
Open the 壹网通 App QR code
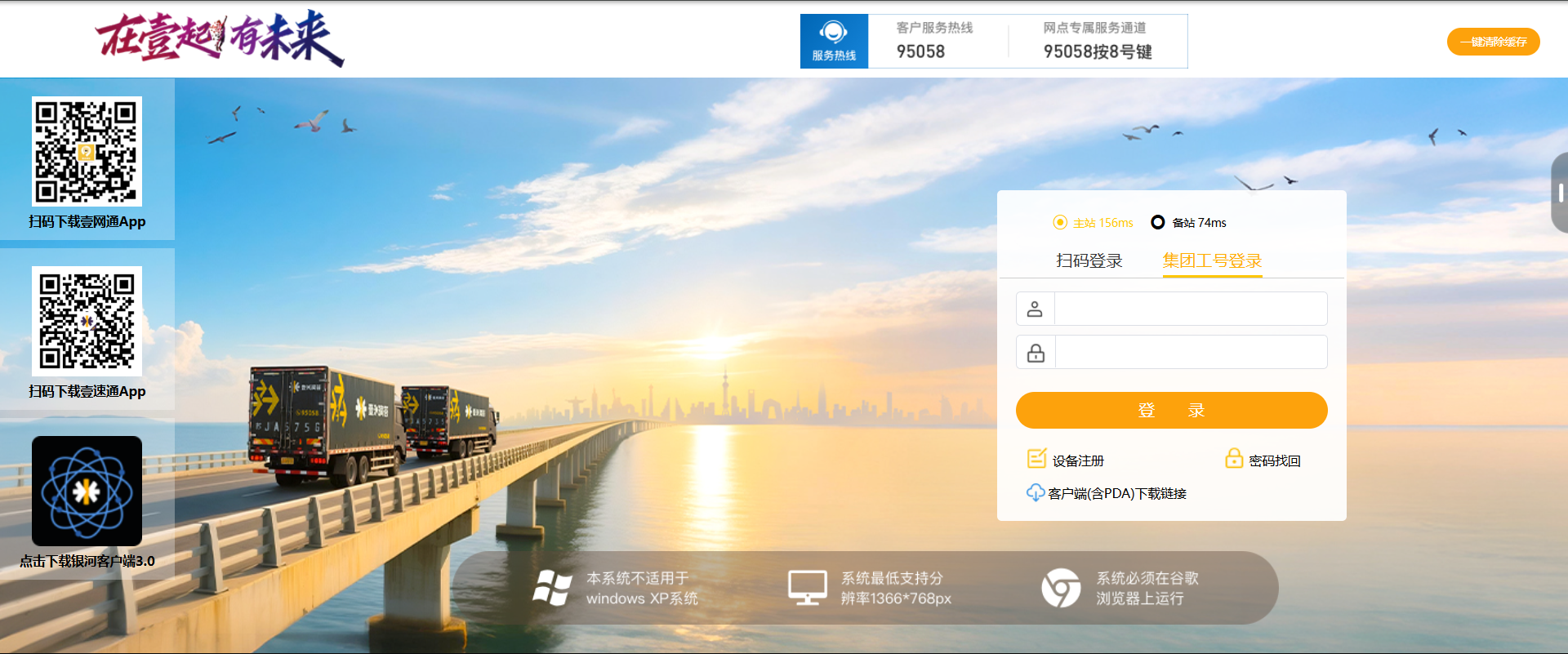click(x=87, y=151)
